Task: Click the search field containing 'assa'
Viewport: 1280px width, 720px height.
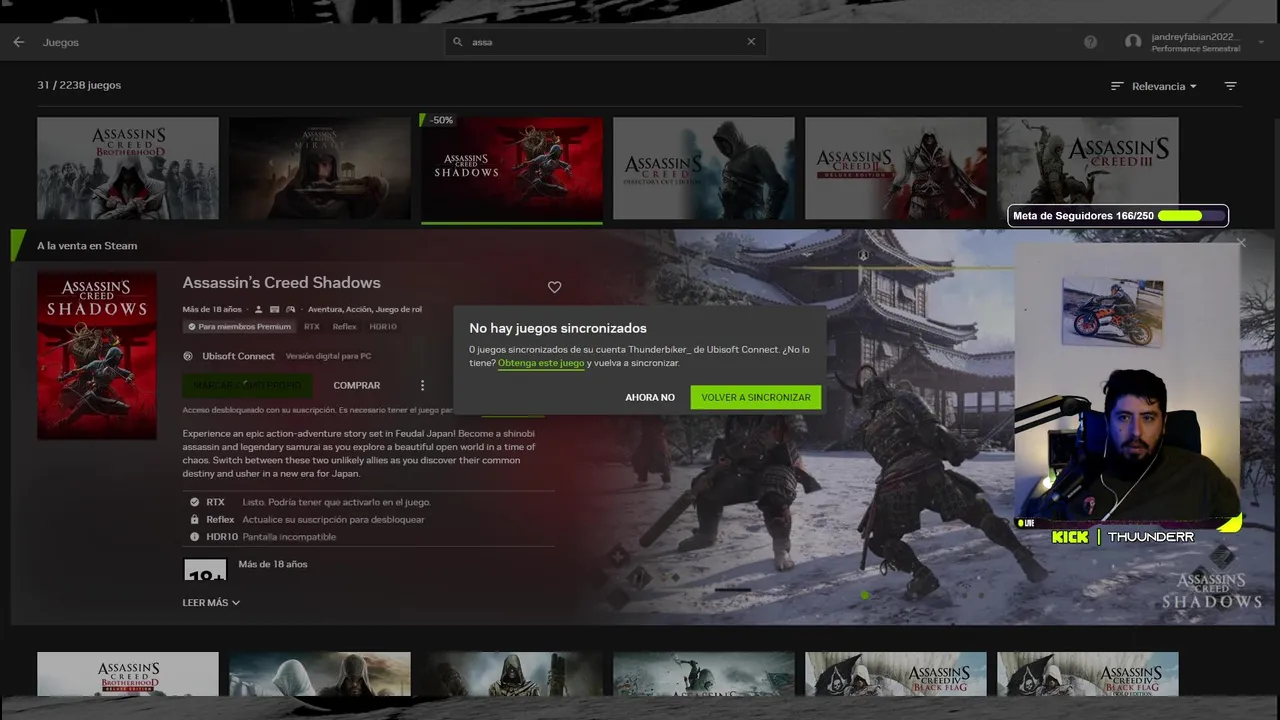Action: (x=605, y=42)
